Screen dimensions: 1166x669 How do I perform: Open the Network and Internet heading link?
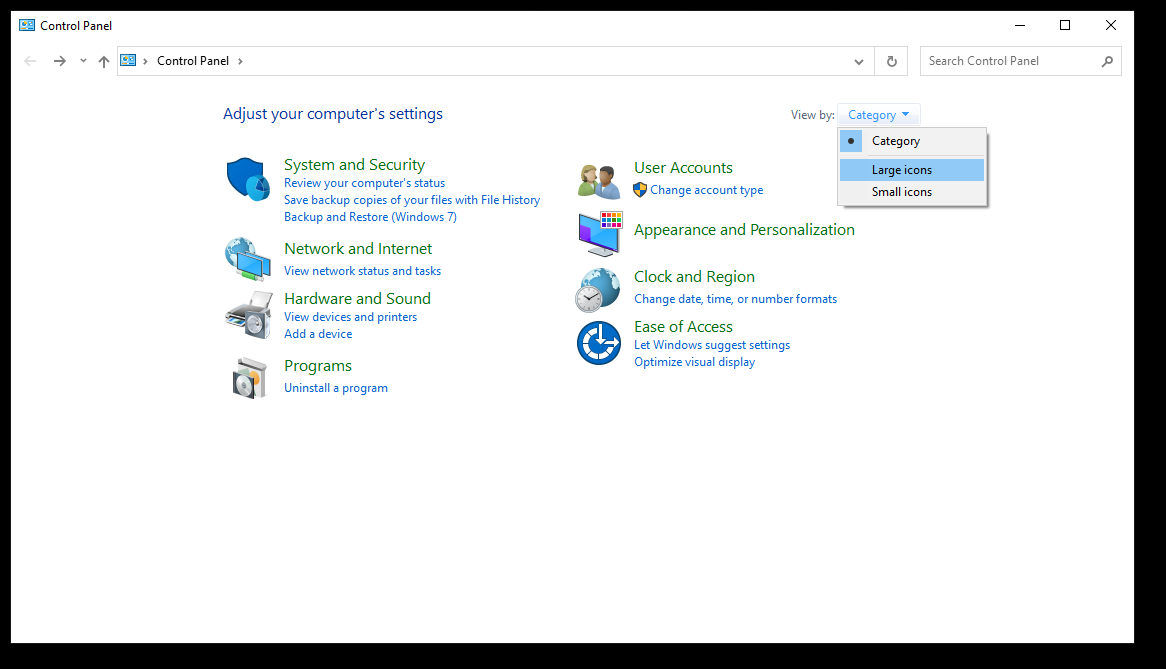point(358,248)
